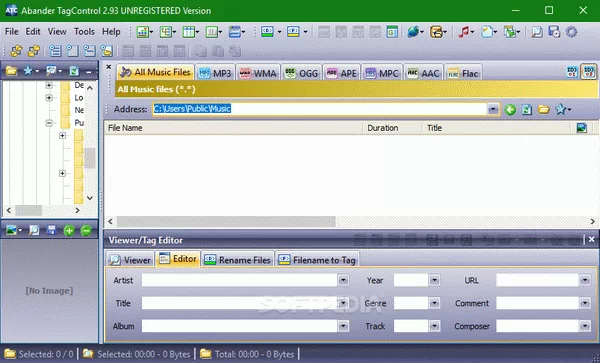Open the File menu
The width and height of the screenshot is (600, 363).
click(11, 32)
